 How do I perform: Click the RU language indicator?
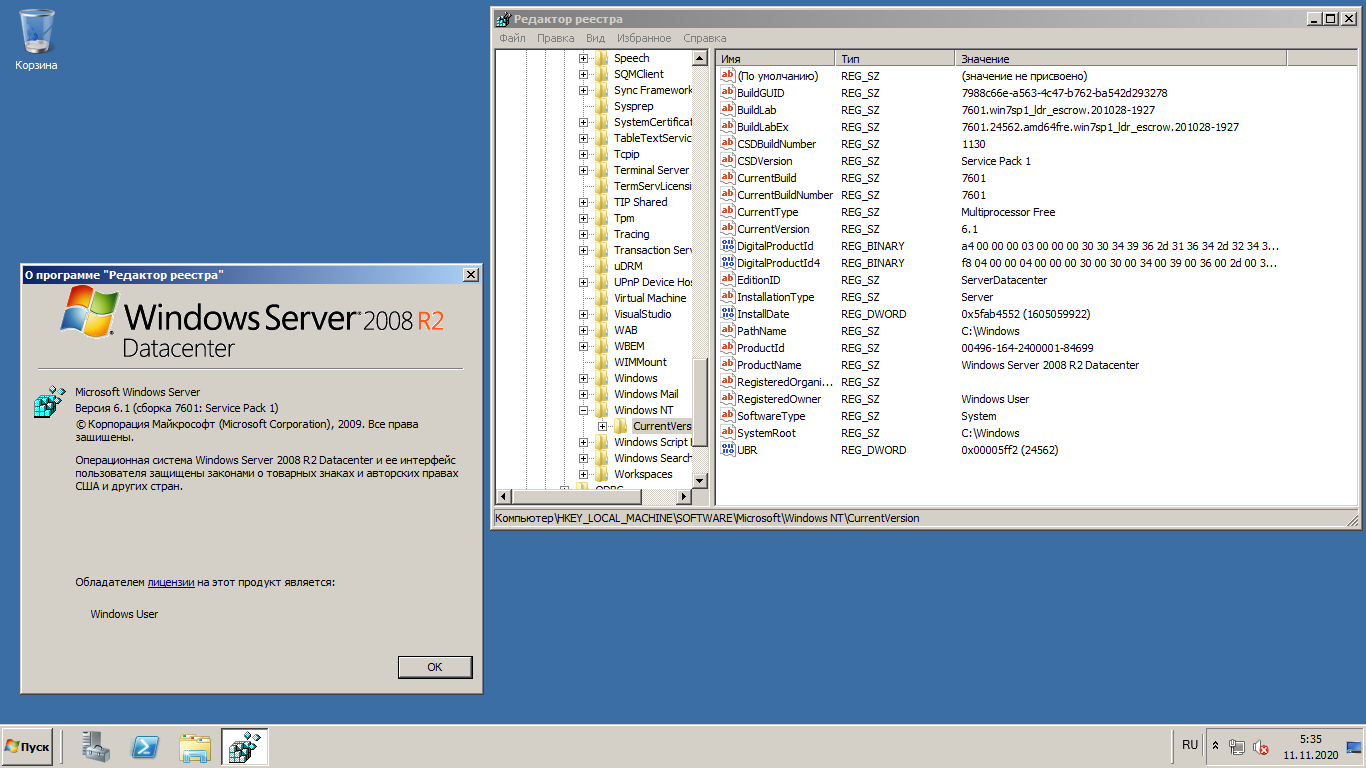pyautogui.click(x=1190, y=745)
